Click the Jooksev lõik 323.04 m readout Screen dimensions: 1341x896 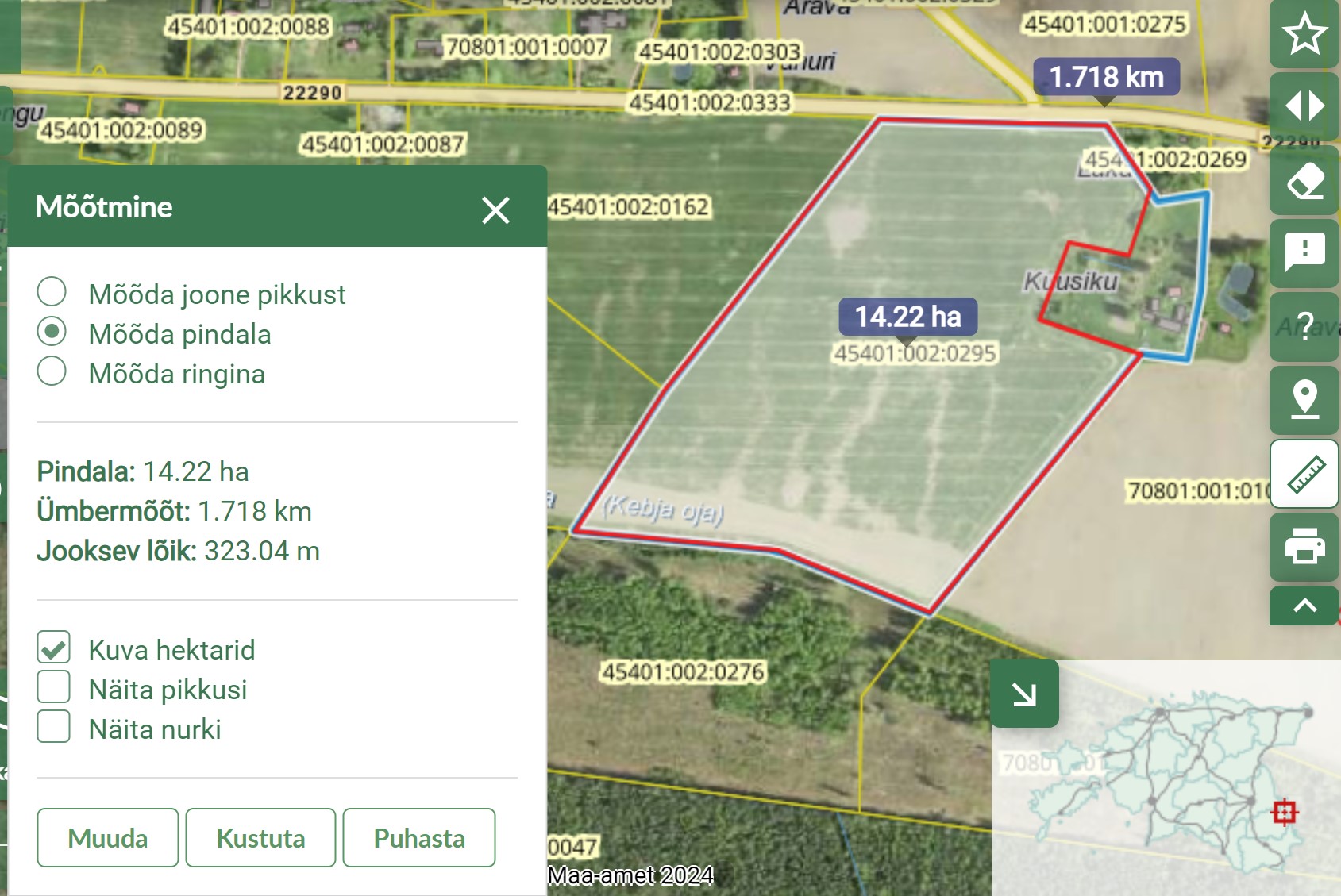pos(179,551)
